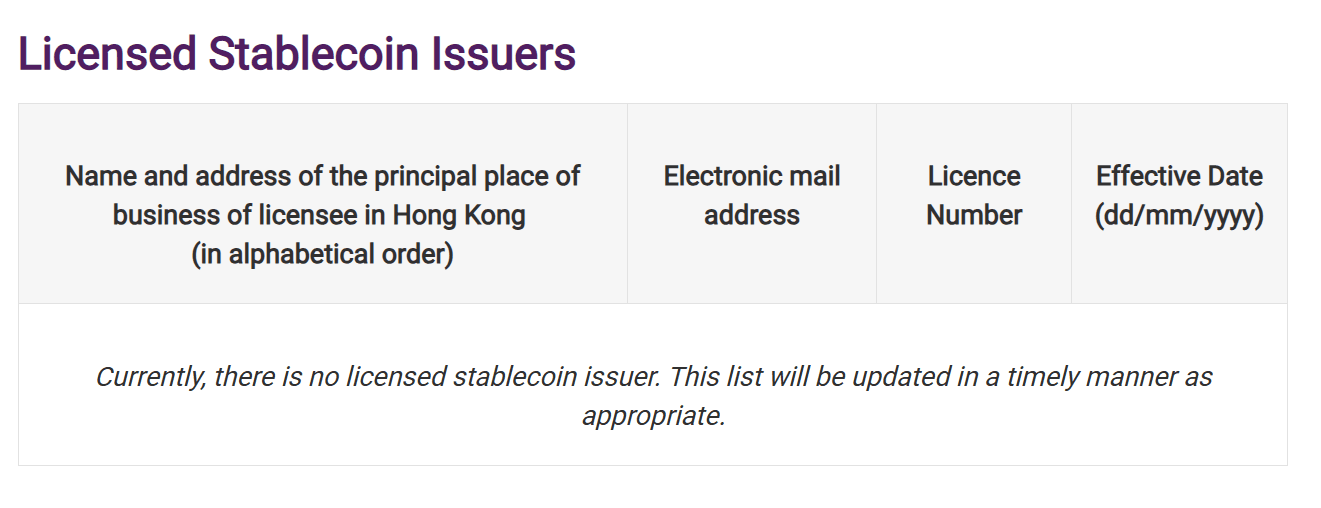1321x508 pixels.
Task: Select the "Name and address" column header line
Action: tap(322, 177)
